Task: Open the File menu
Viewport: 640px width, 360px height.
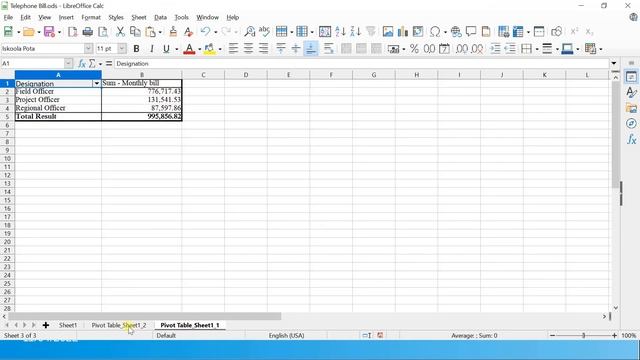Action: point(8,17)
